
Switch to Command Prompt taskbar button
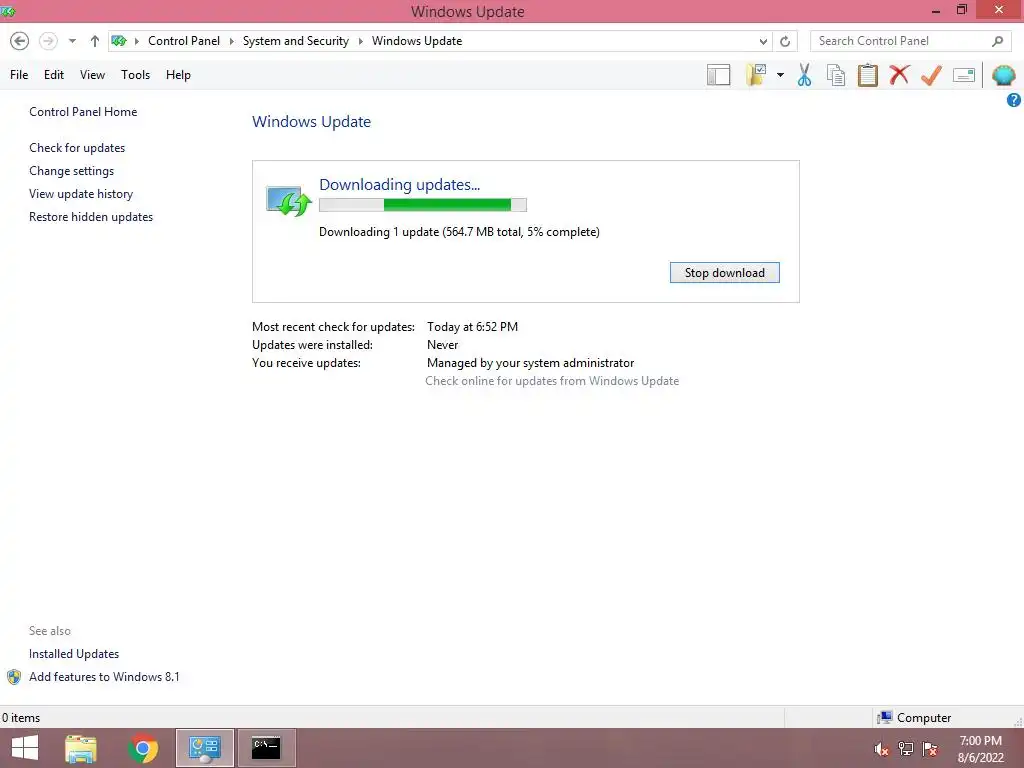pos(266,748)
